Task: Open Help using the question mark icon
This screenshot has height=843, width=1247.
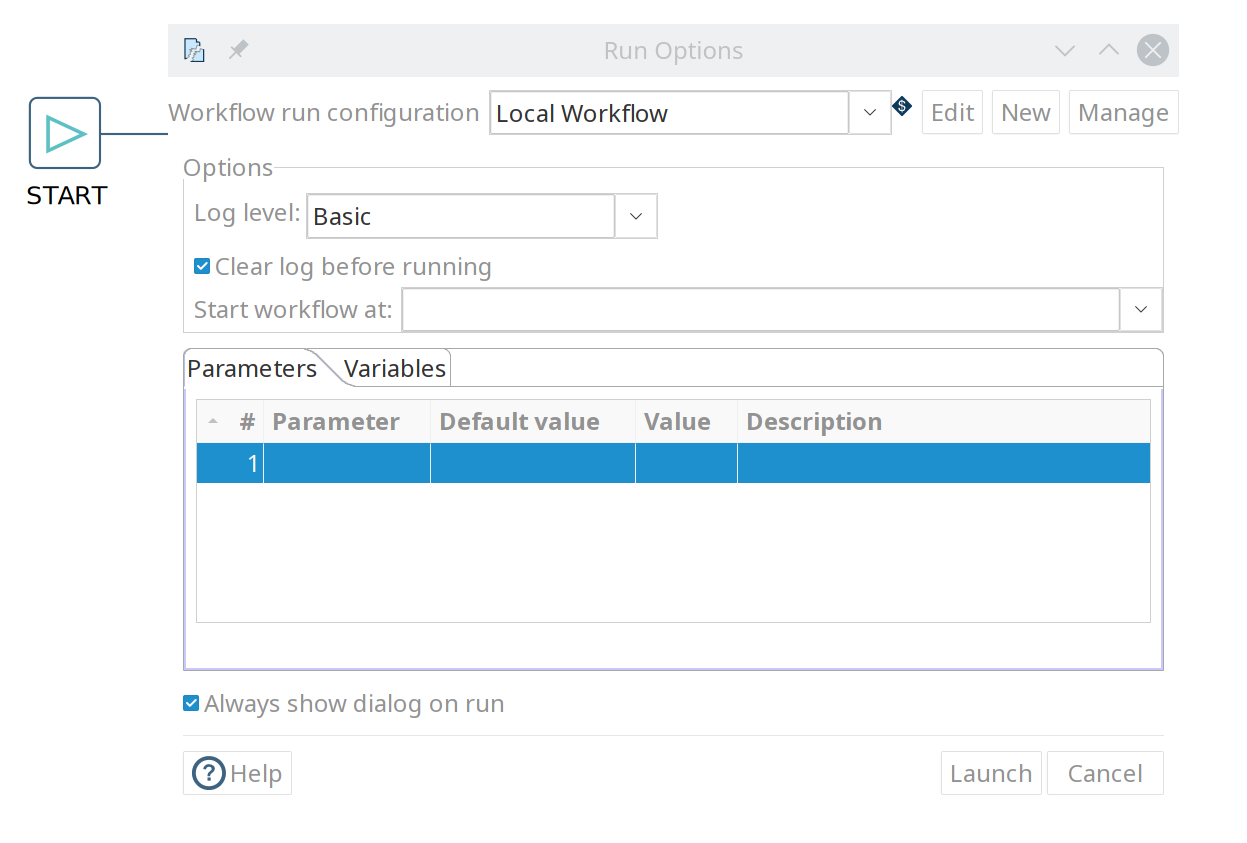Action: point(209,773)
